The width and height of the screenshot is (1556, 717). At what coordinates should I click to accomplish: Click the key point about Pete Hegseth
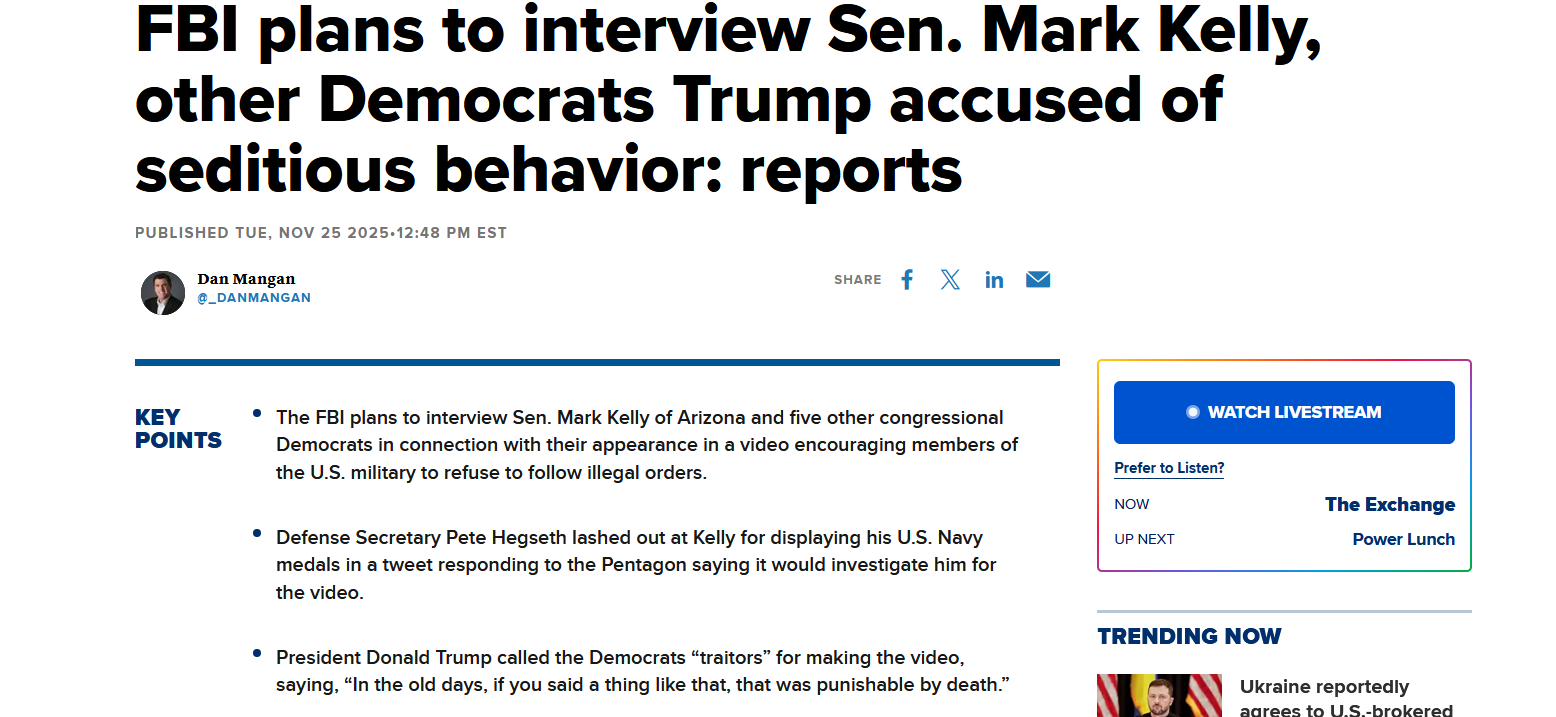(636, 565)
